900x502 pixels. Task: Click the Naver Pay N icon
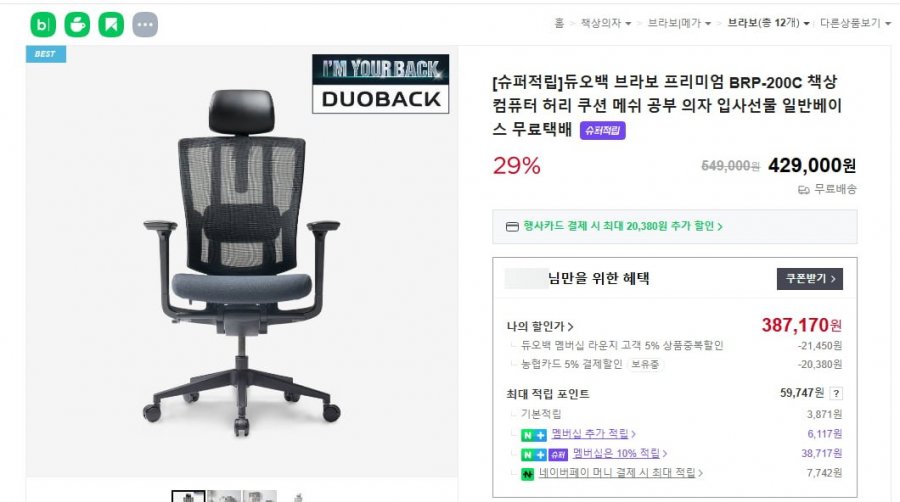[x=527, y=474]
